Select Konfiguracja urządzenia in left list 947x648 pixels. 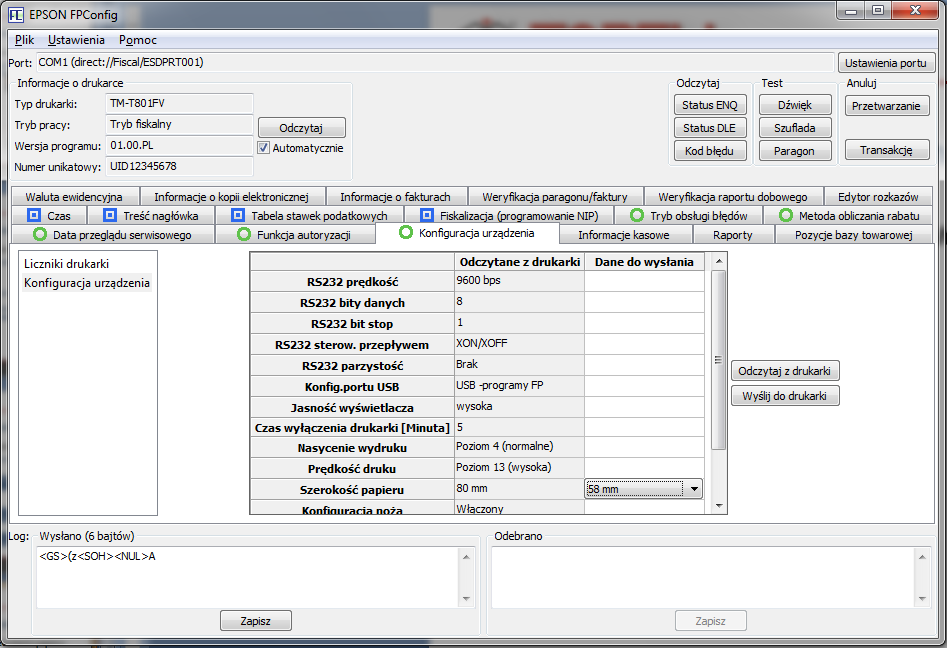(x=87, y=283)
